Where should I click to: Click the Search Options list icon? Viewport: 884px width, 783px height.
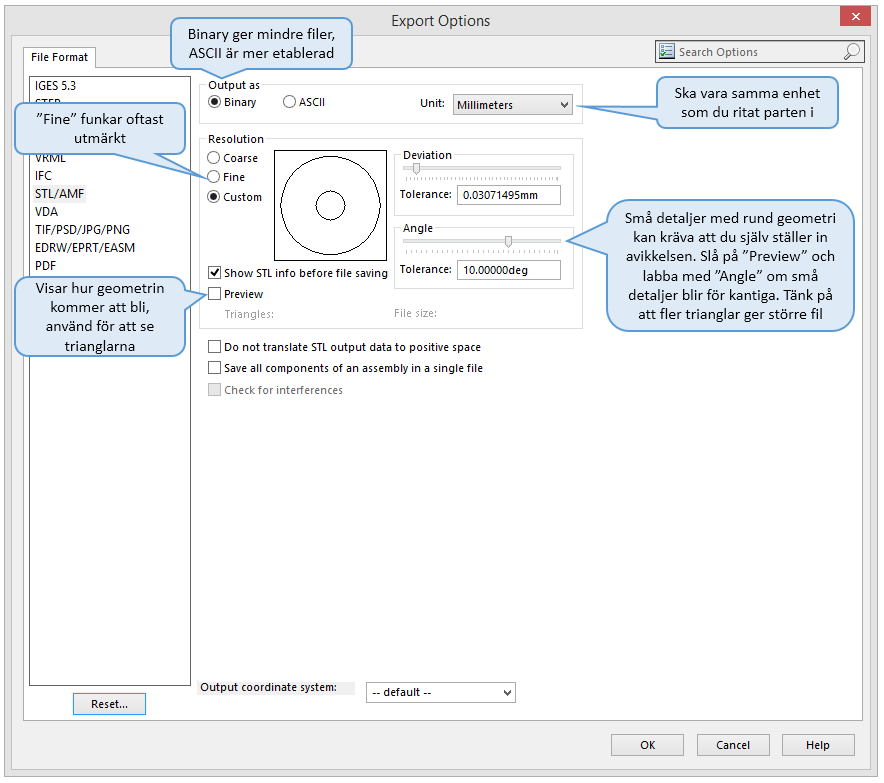pos(667,52)
